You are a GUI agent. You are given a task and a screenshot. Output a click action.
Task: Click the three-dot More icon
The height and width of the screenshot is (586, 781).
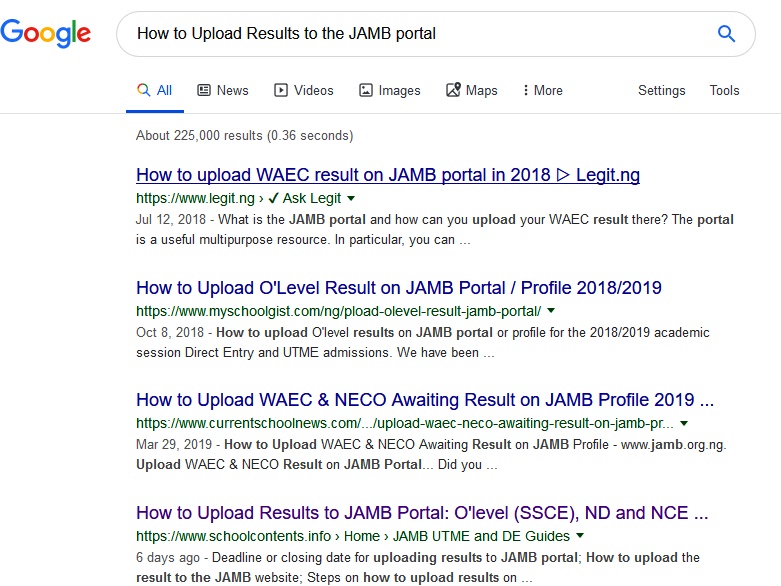pyautogui.click(x=525, y=90)
